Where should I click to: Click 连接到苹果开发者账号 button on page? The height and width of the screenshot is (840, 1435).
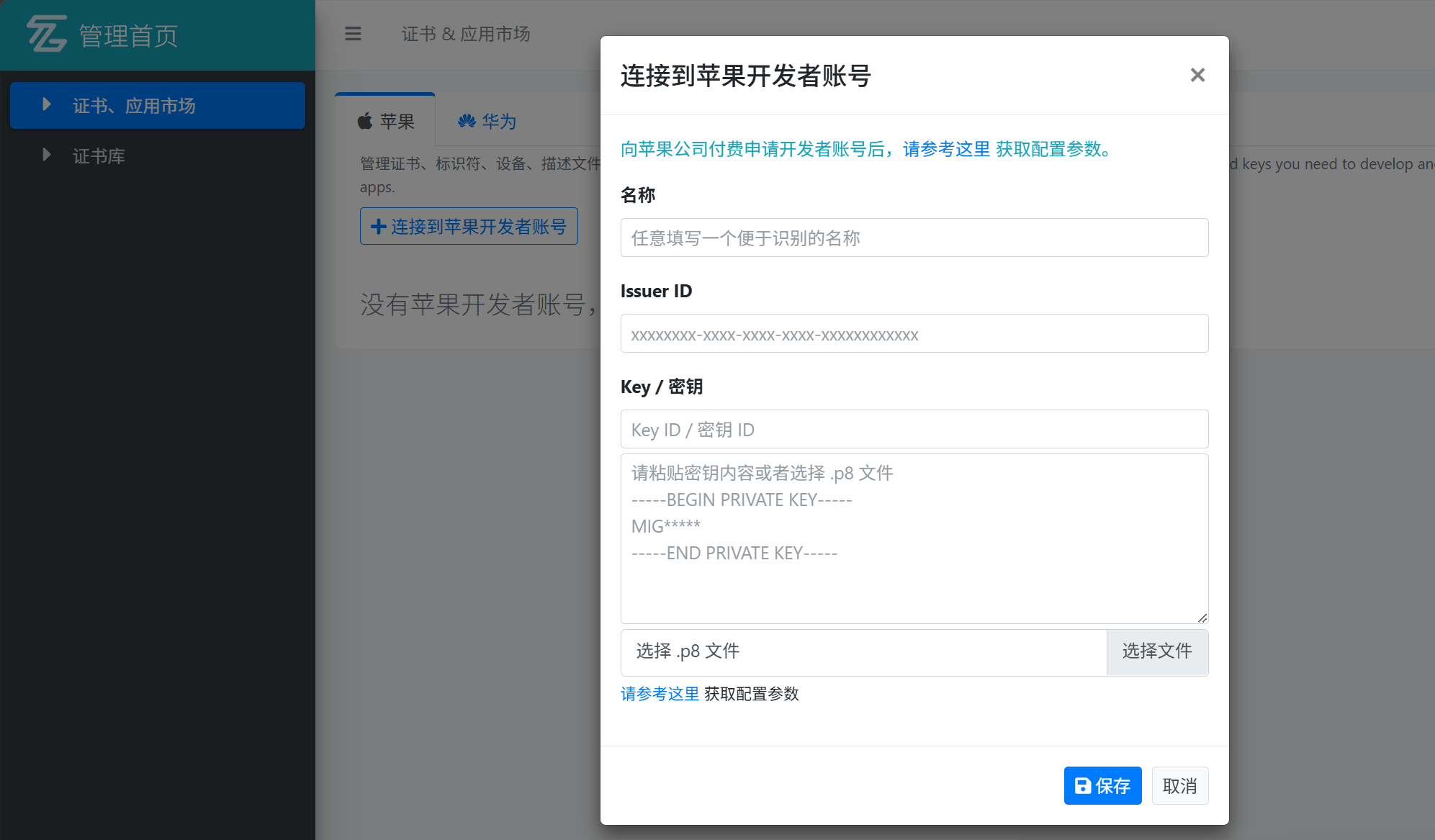pyautogui.click(x=469, y=226)
